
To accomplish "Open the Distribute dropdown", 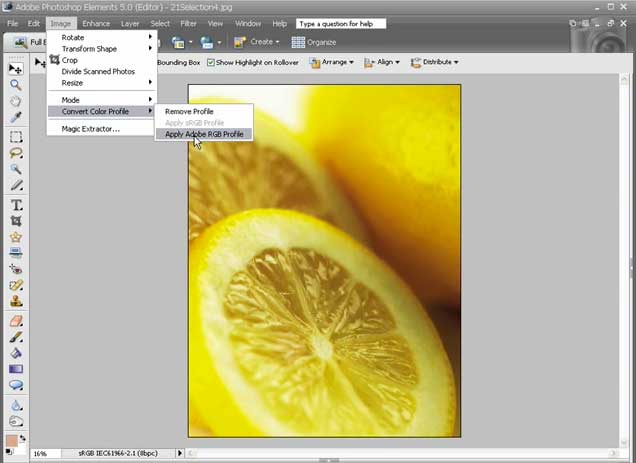I will pos(434,62).
